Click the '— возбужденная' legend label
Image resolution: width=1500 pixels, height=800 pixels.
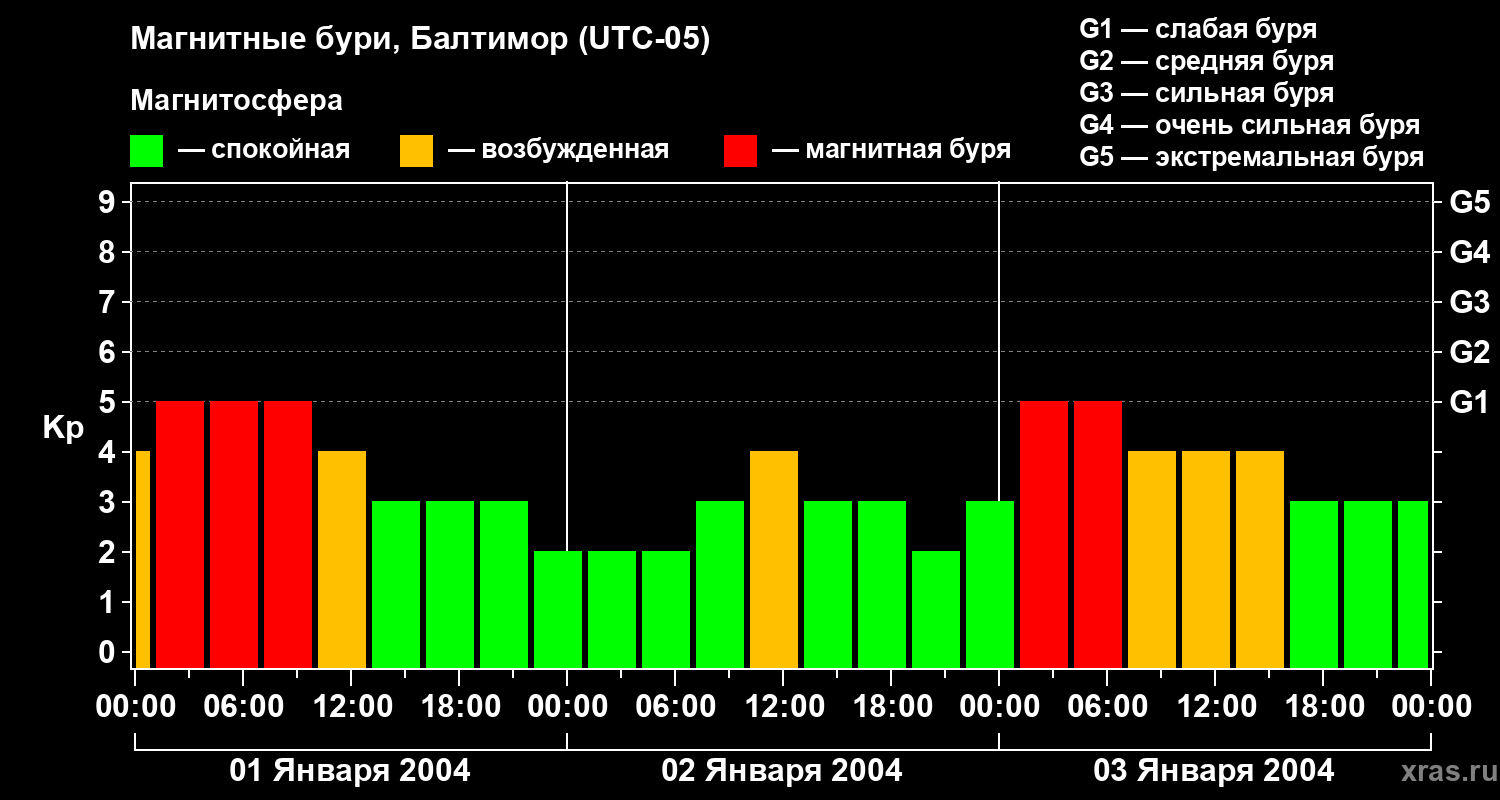pyautogui.click(x=558, y=150)
